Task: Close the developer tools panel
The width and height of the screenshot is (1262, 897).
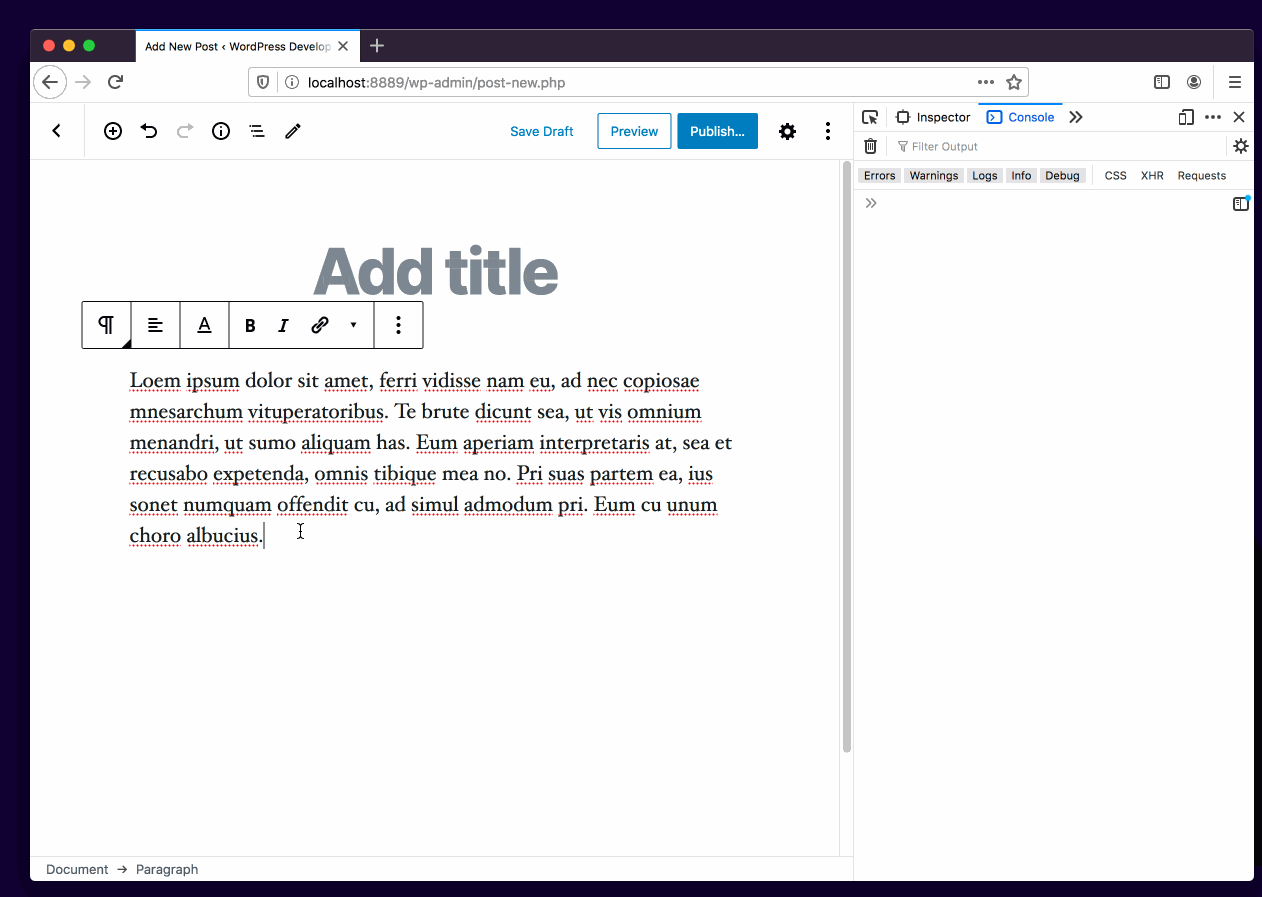Action: click(1239, 117)
